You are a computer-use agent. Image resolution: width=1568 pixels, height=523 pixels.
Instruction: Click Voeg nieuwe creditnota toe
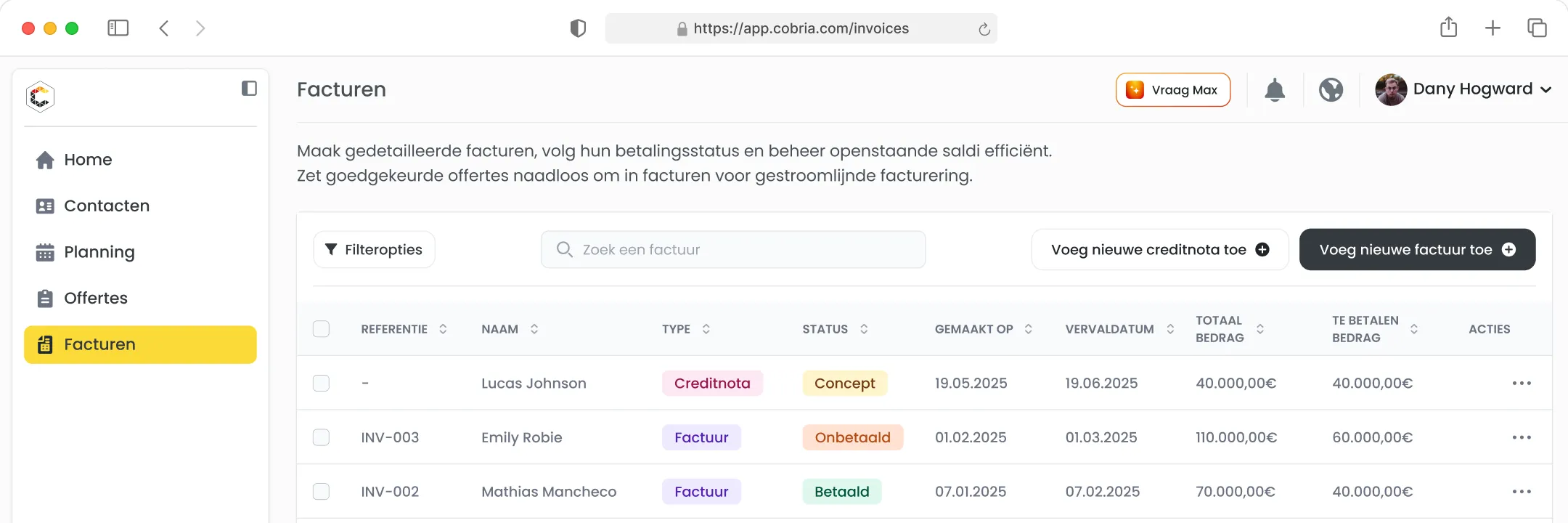point(1160,250)
